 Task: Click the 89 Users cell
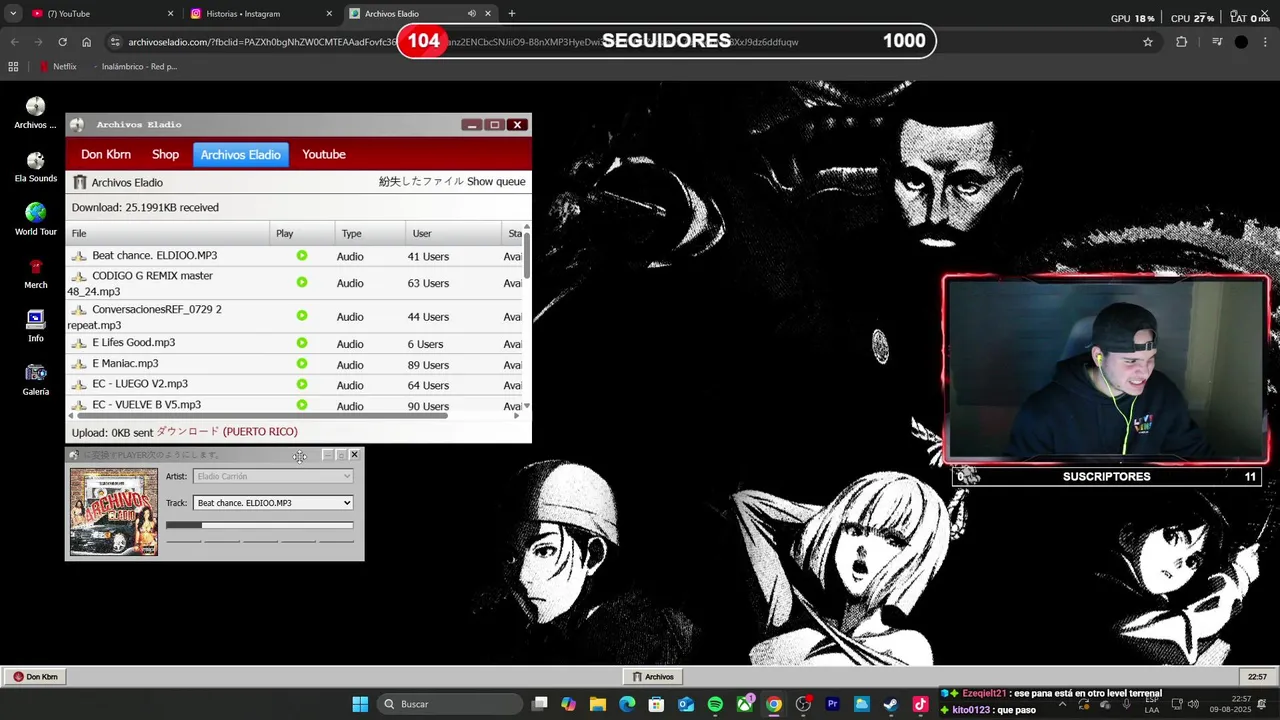pyautogui.click(x=428, y=365)
